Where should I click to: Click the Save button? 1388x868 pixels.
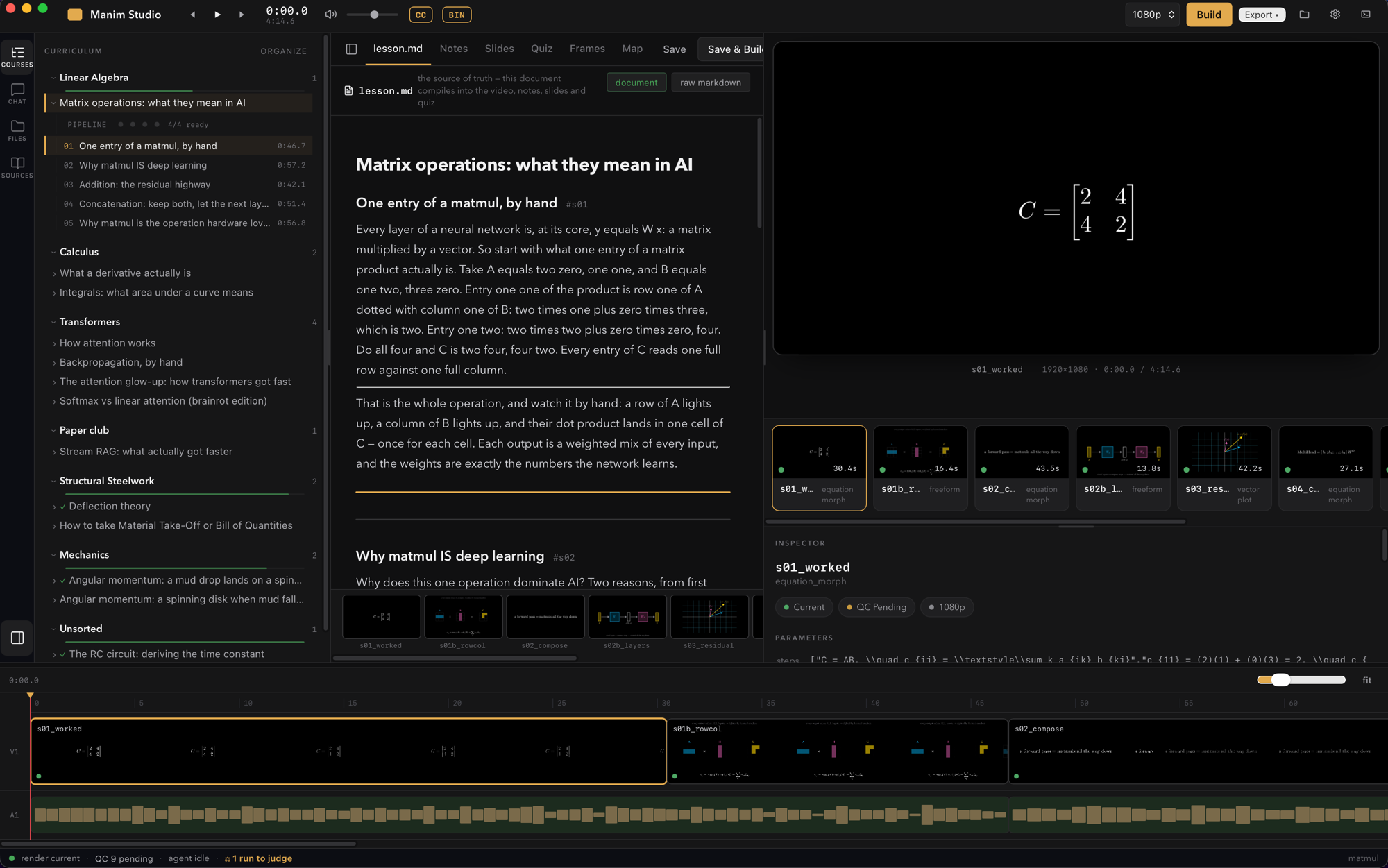tap(674, 49)
